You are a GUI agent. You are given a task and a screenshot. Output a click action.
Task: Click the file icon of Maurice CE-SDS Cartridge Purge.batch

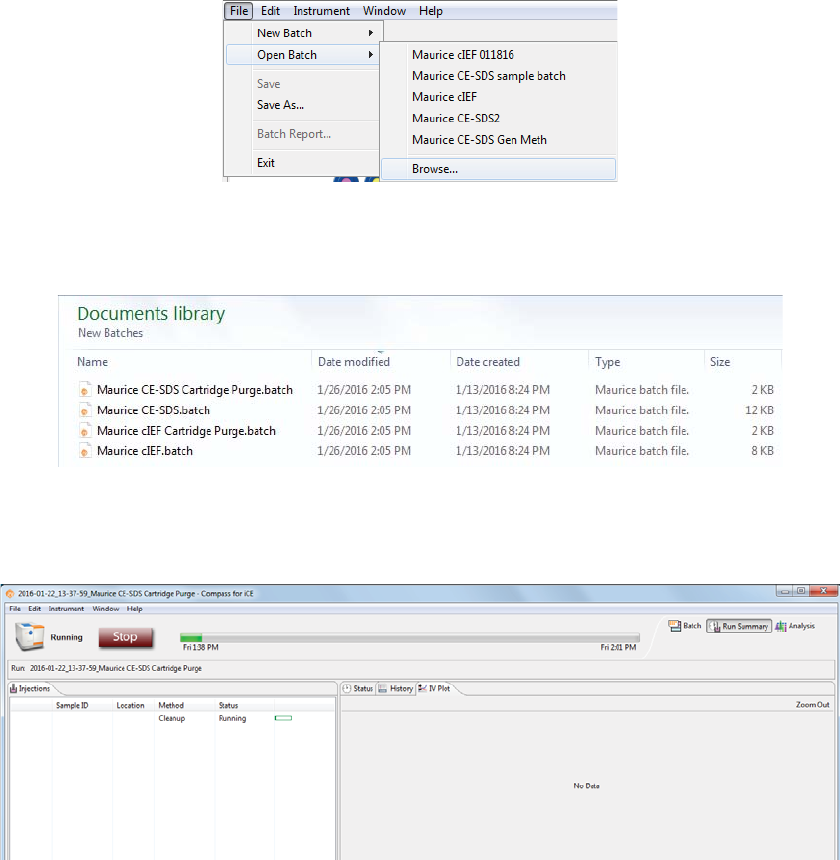(x=84, y=390)
